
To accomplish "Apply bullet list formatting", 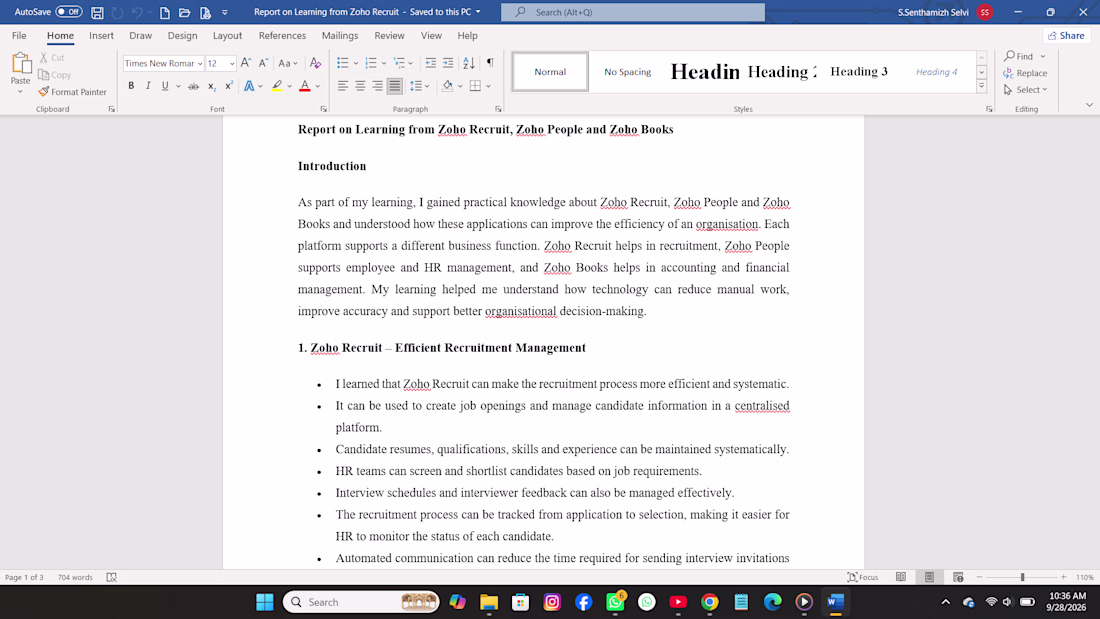I will pos(342,63).
